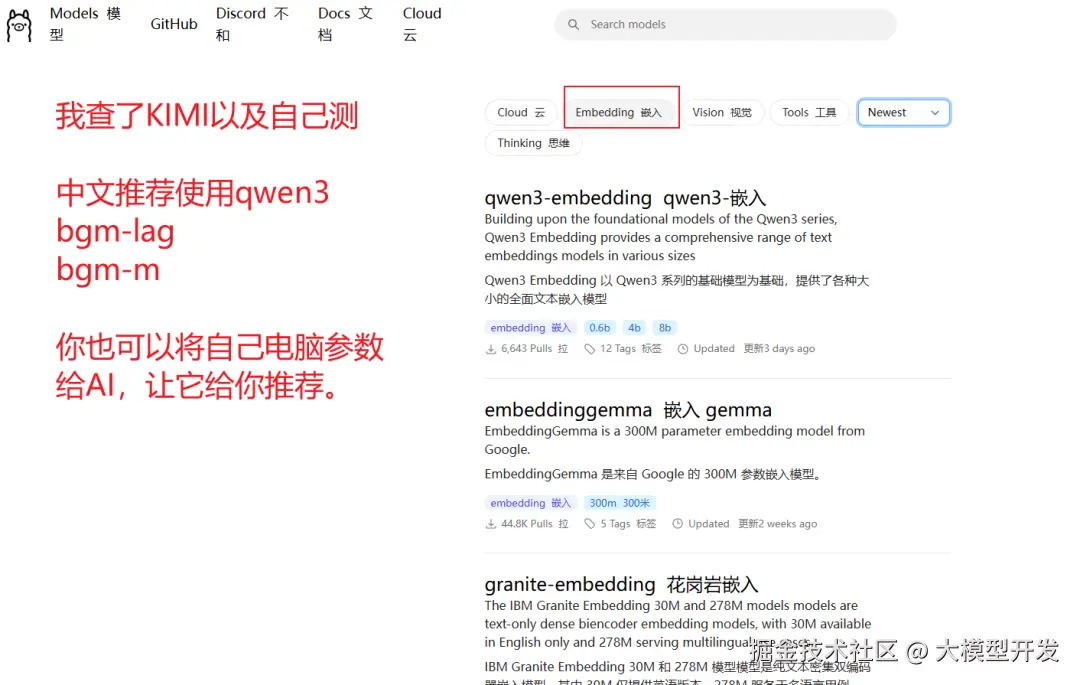Open the granite-embedding model page
Viewport: 1080px width, 685px height.
621,584
